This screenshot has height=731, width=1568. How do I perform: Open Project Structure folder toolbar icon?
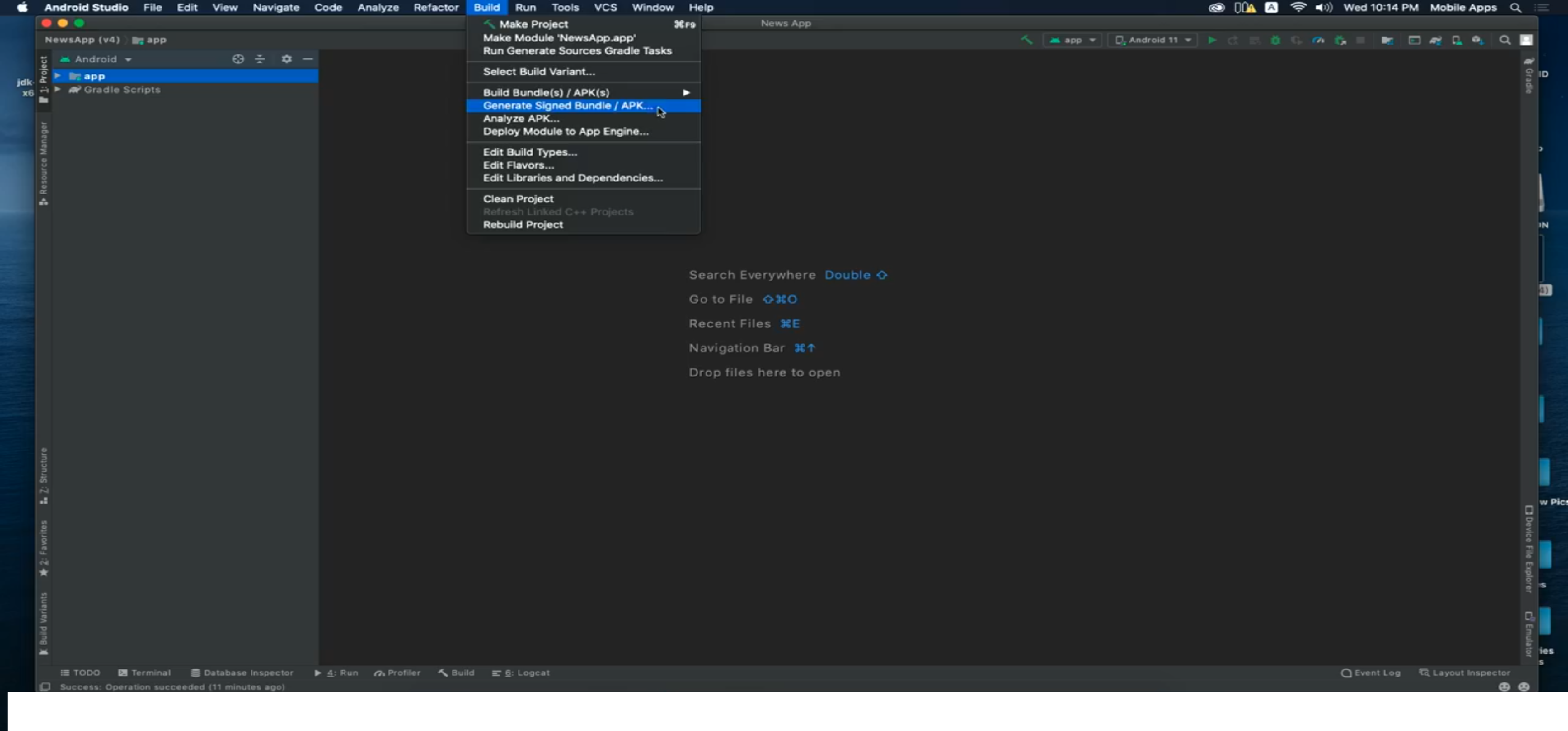[x=1387, y=40]
